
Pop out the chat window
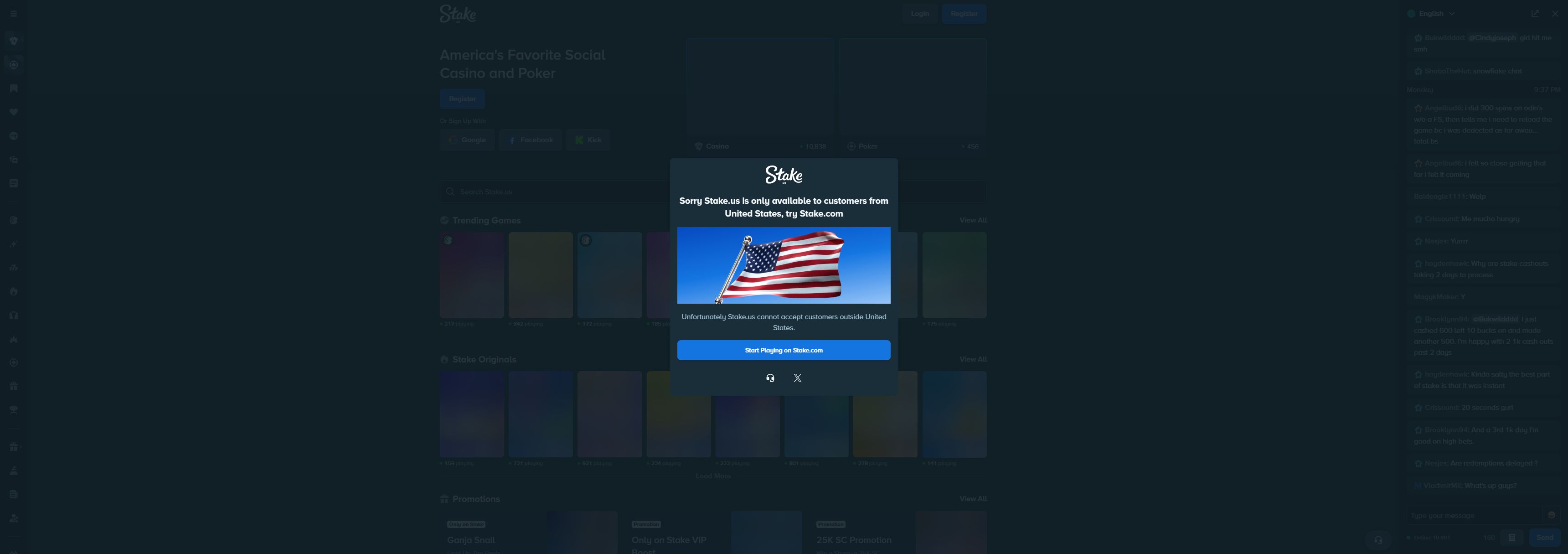(1535, 13)
